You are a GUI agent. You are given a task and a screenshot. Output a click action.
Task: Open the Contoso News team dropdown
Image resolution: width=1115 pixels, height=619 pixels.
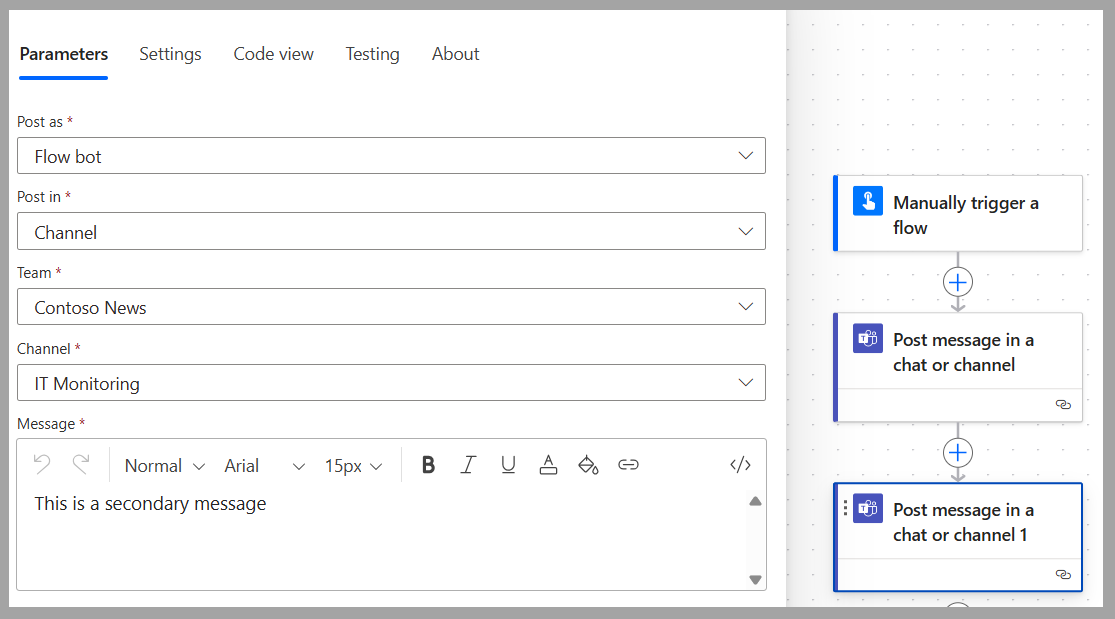[391, 306]
